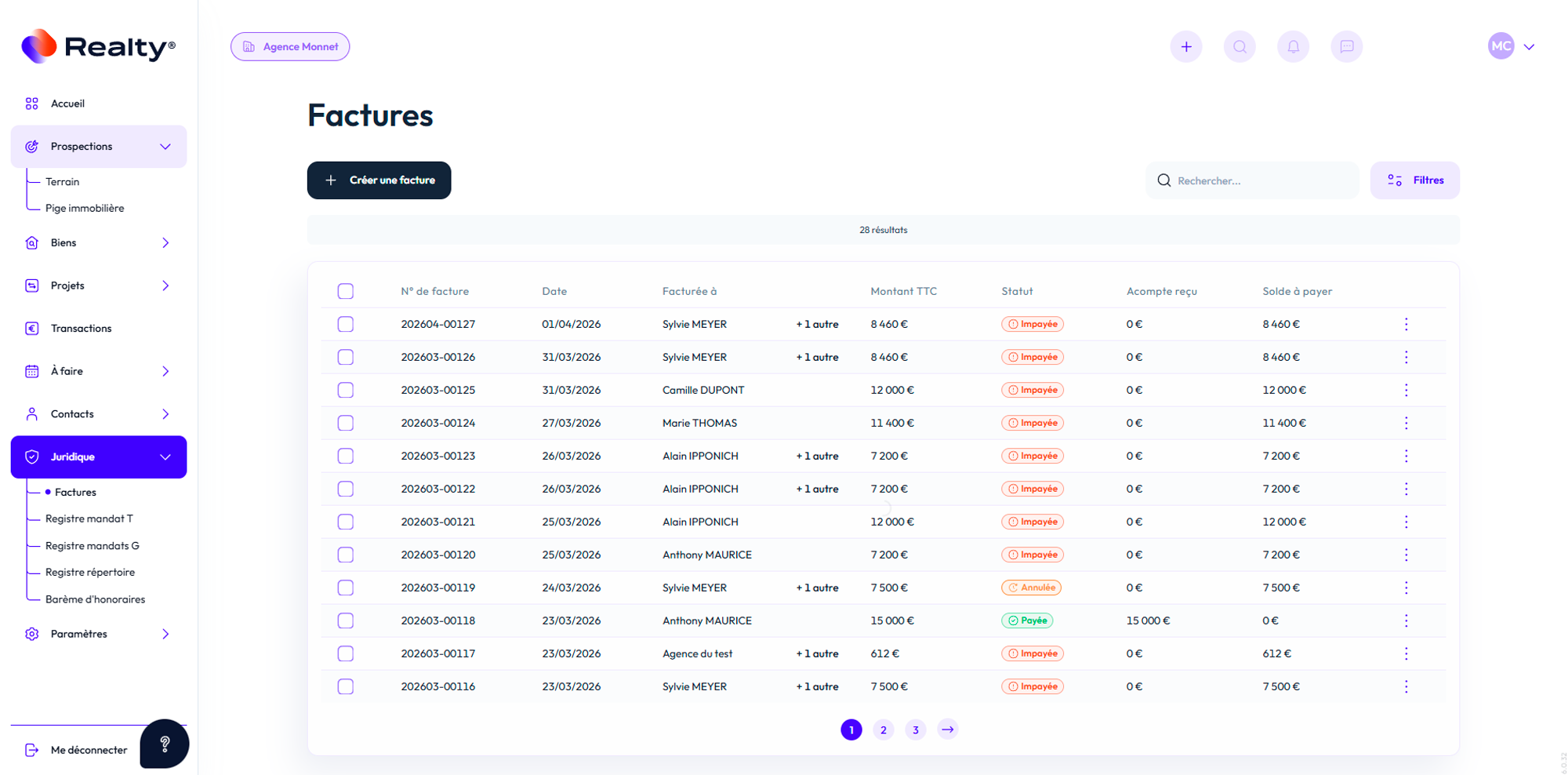Click Créer une facture button
The width and height of the screenshot is (1568, 775).
pyautogui.click(x=379, y=180)
